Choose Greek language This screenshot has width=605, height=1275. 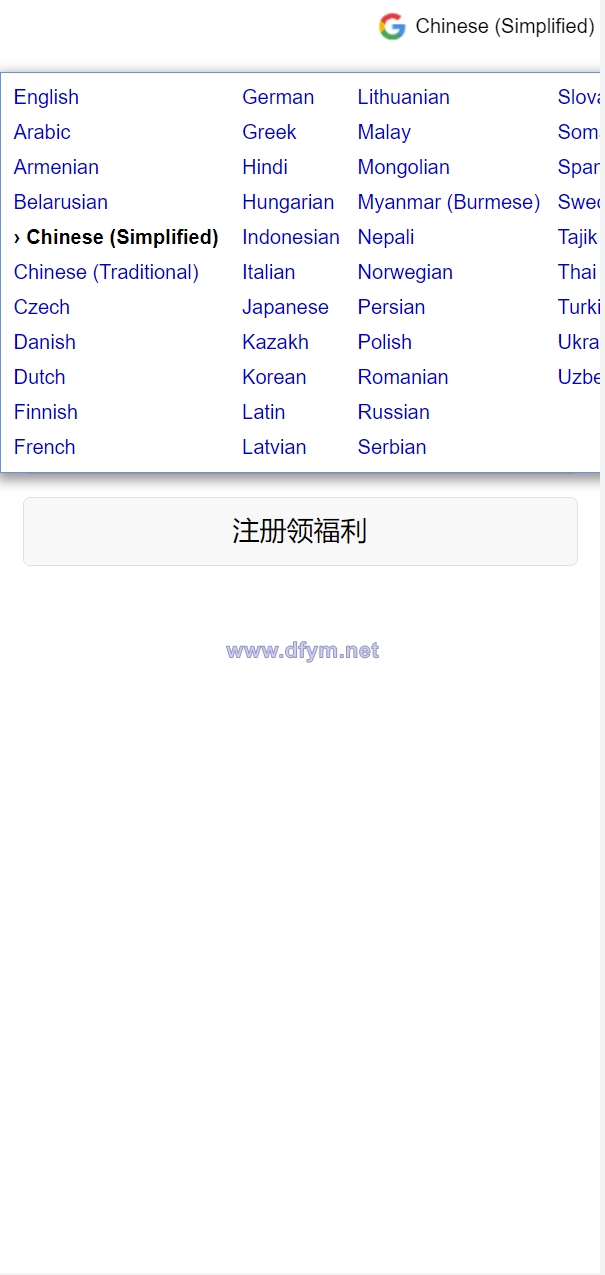point(269,132)
